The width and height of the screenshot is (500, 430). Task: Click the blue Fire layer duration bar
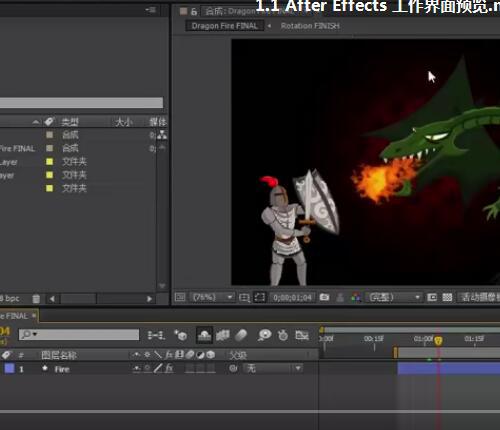[449, 369]
